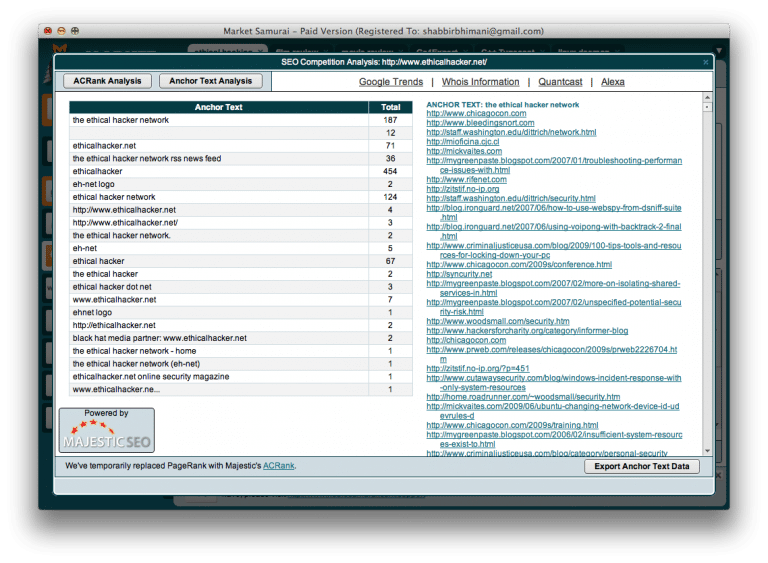Open the http://www.chicagocon.com link
Screen dimensions: 768x563
click(476, 113)
